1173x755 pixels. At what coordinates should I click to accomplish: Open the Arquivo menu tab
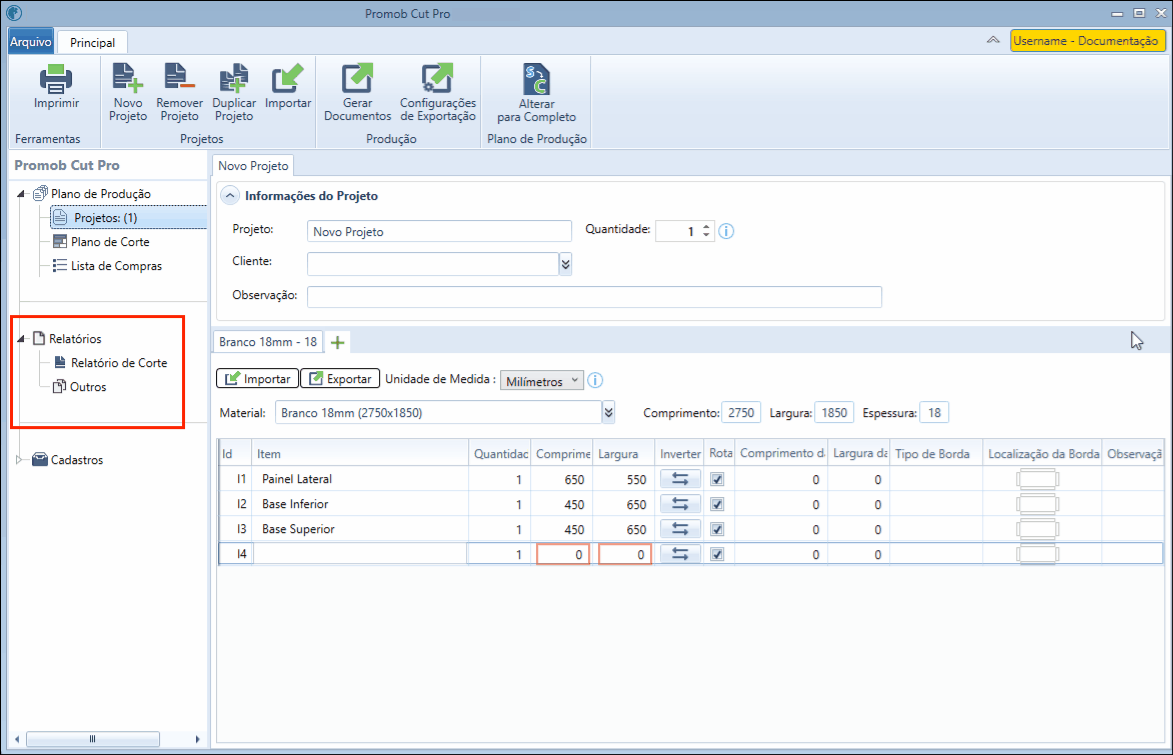point(31,42)
